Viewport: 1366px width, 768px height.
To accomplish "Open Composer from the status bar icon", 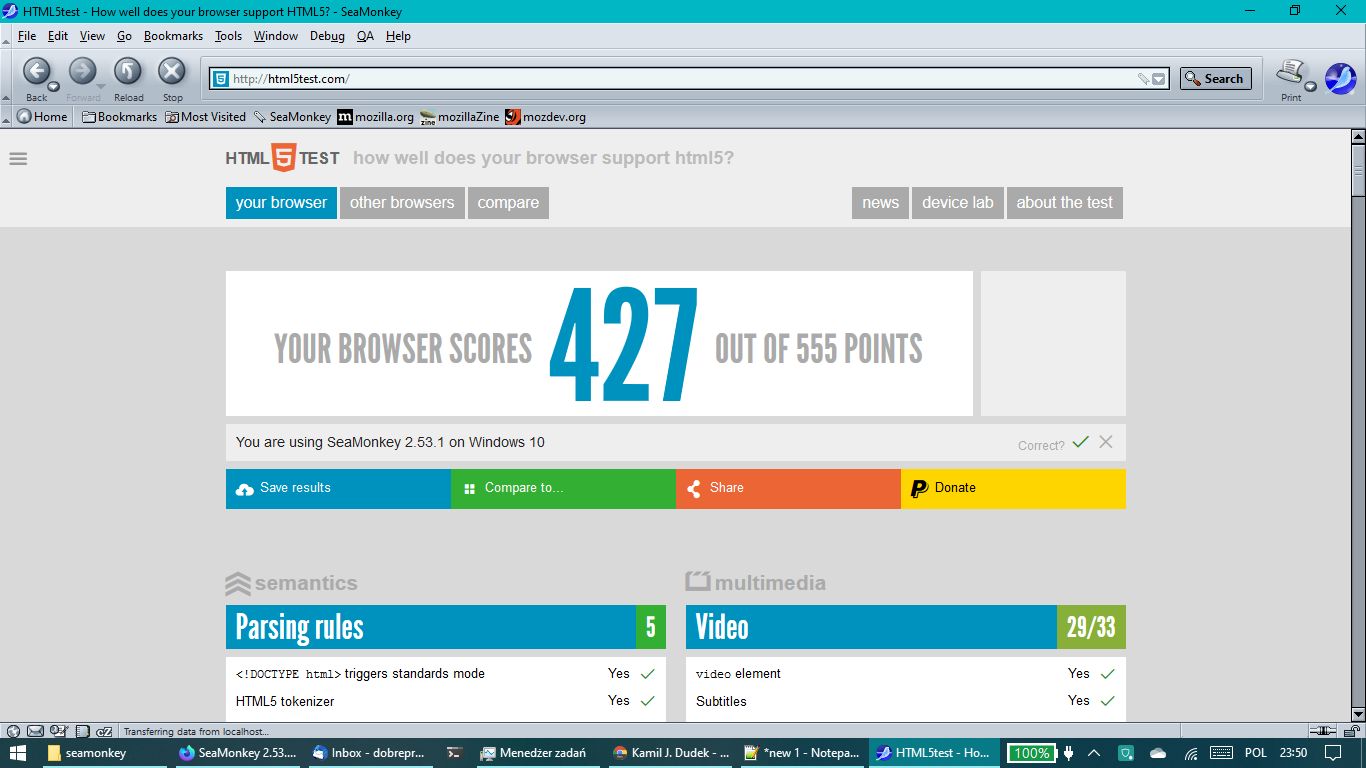I will coord(58,731).
